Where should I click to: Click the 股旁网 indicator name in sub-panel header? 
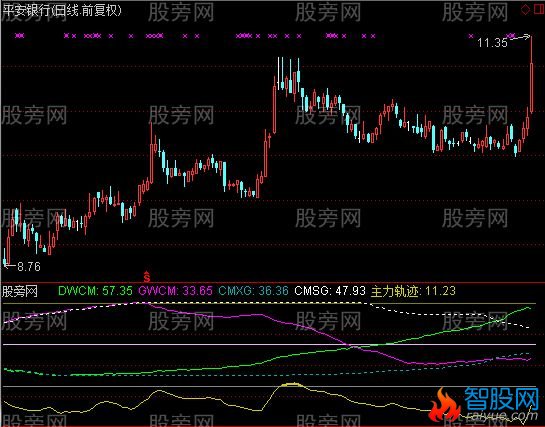(x=20, y=291)
